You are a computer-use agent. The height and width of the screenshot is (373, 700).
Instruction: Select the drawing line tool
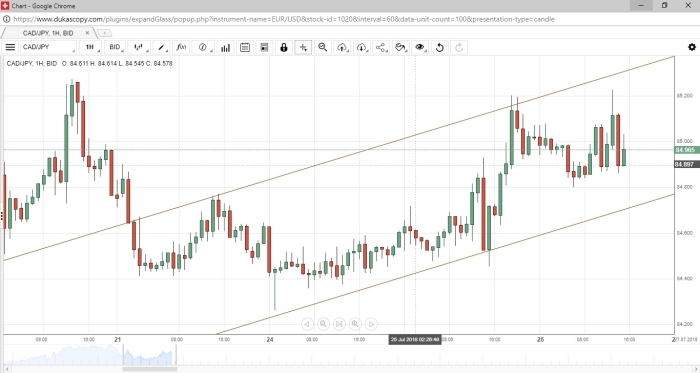(162, 47)
